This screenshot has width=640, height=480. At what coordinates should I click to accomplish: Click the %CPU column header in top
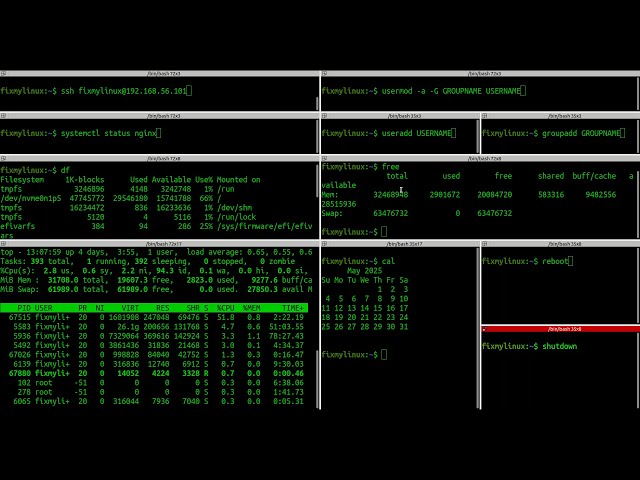coord(225,308)
